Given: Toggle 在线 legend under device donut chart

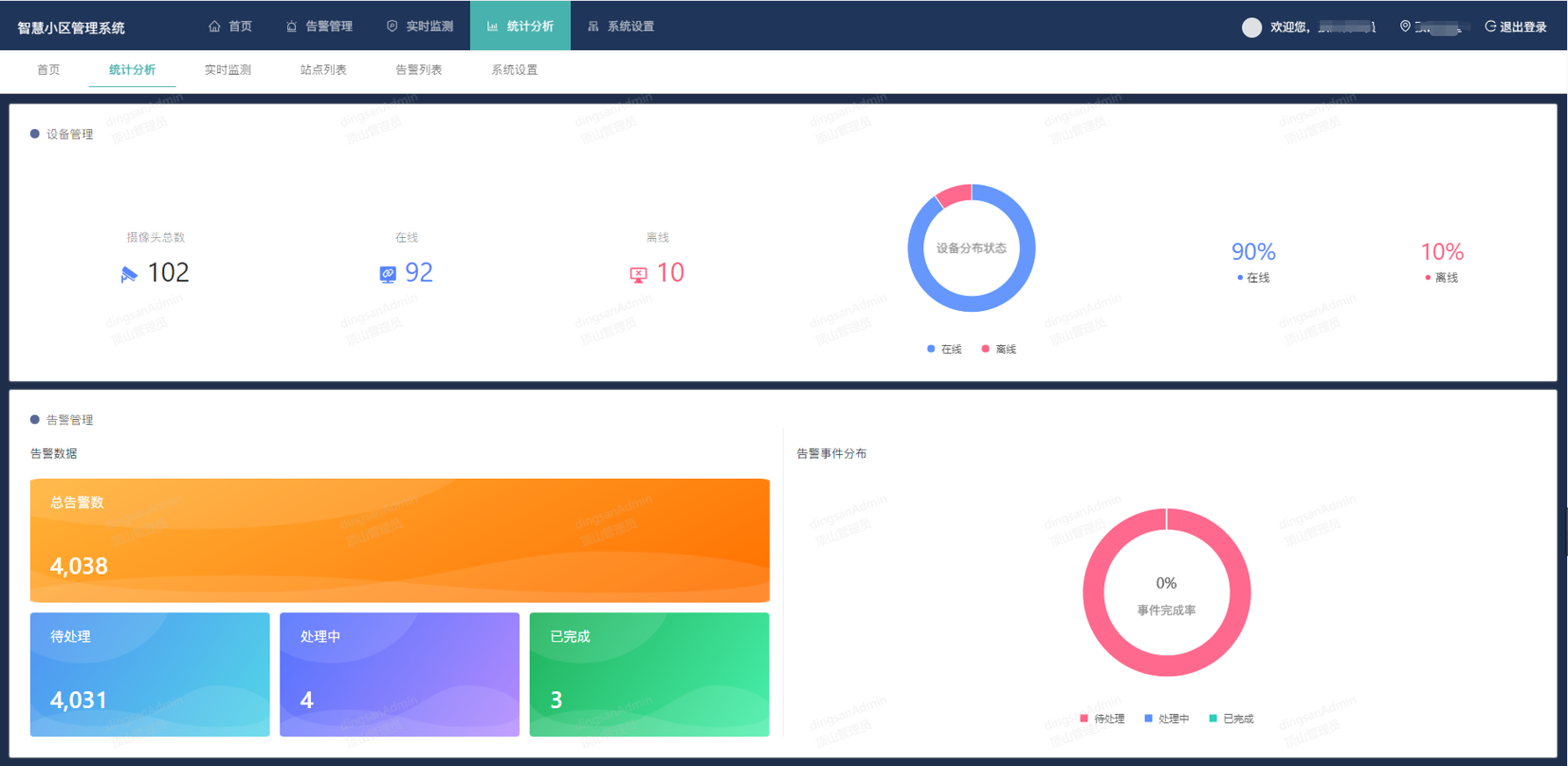Looking at the screenshot, I should tap(944, 349).
